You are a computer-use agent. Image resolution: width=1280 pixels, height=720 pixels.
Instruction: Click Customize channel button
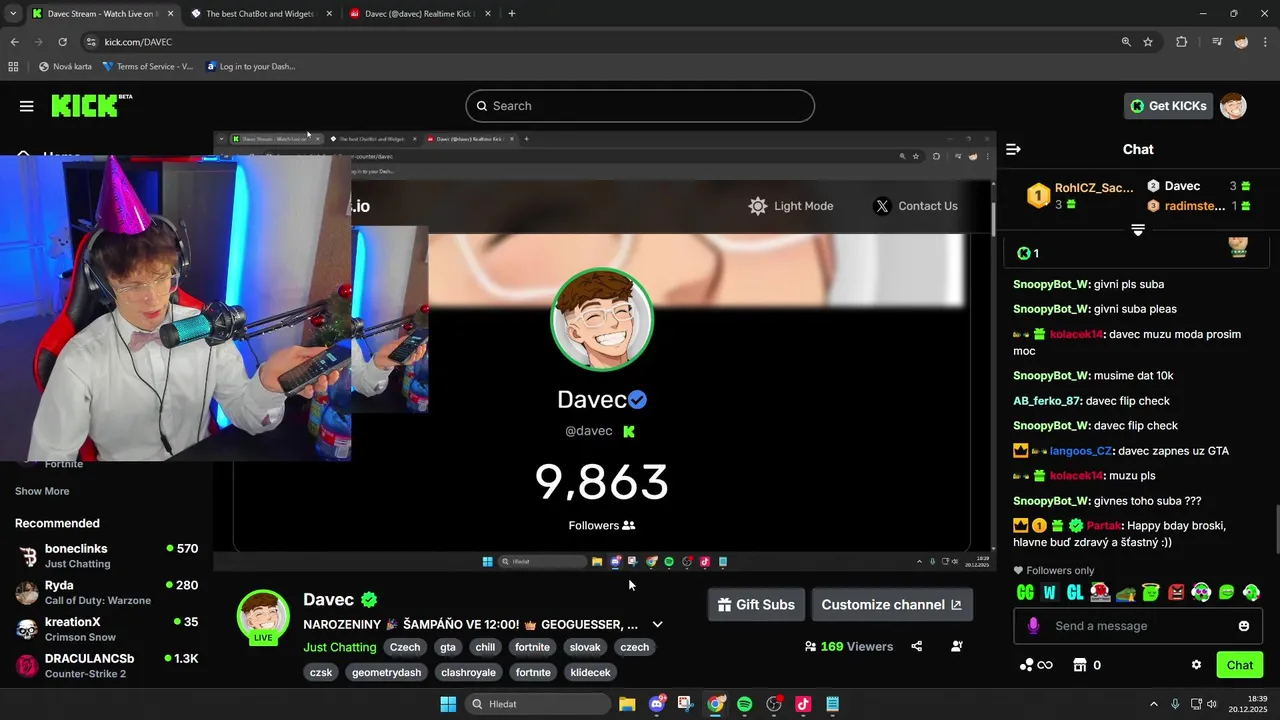[x=891, y=604]
